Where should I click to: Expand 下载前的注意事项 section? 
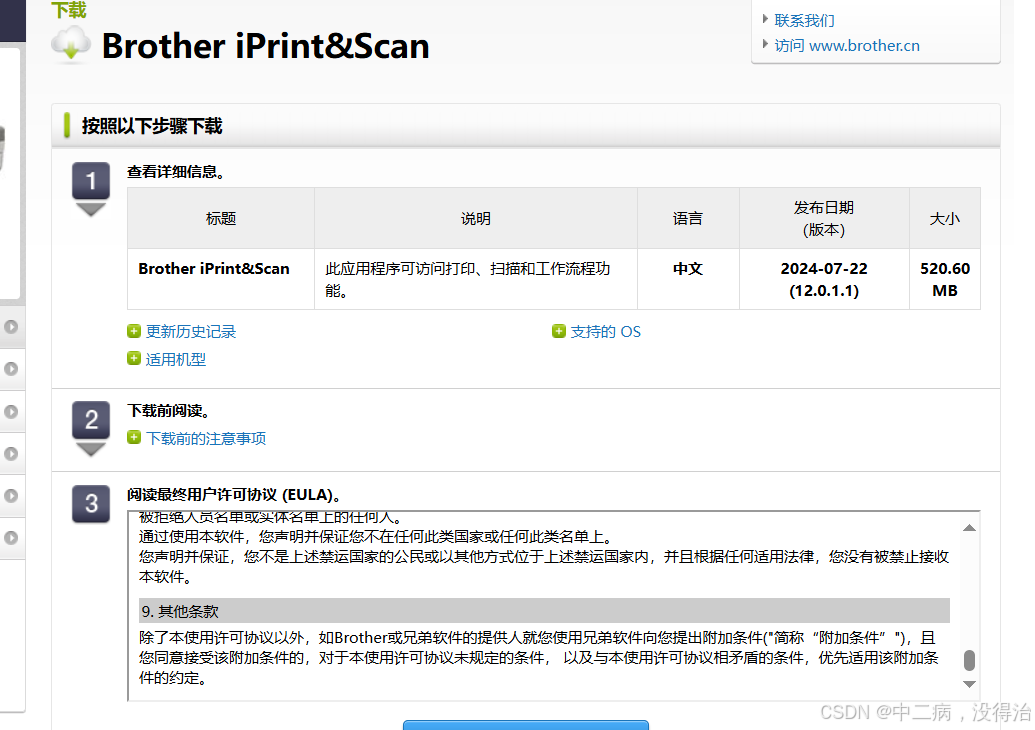point(206,438)
